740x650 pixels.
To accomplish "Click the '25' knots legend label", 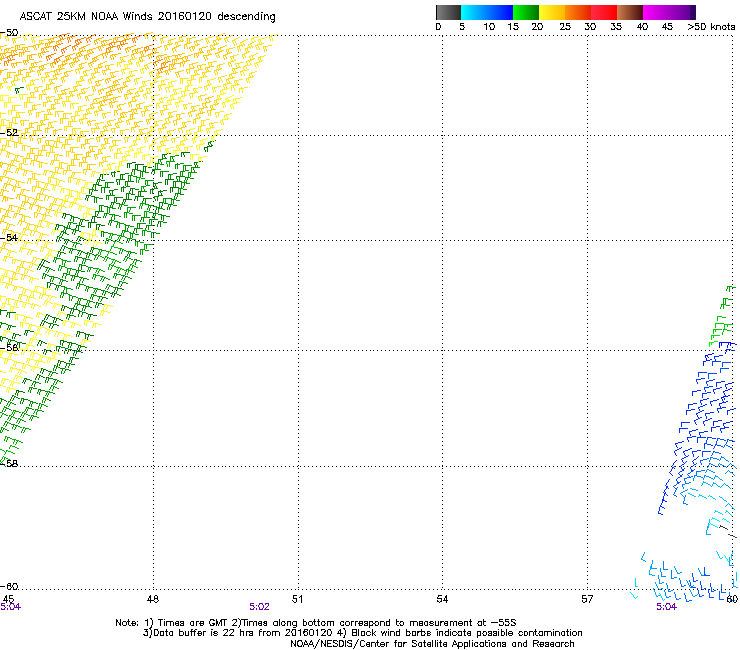I will click(565, 27).
